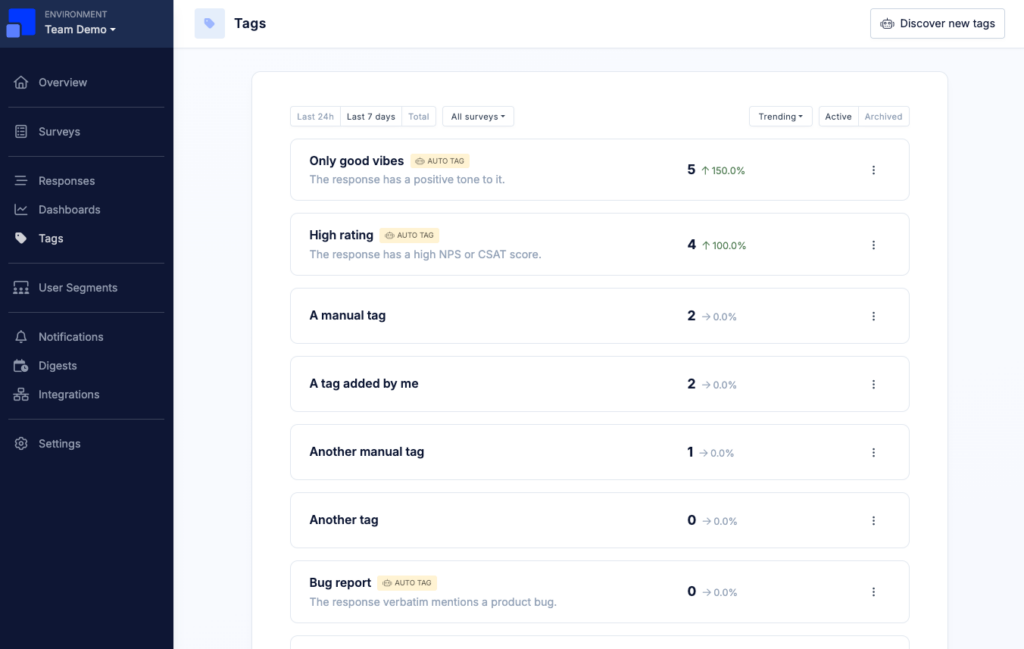Viewport: 1024px width, 649px height.
Task: Click the Discover new tags button
Action: click(x=937, y=24)
